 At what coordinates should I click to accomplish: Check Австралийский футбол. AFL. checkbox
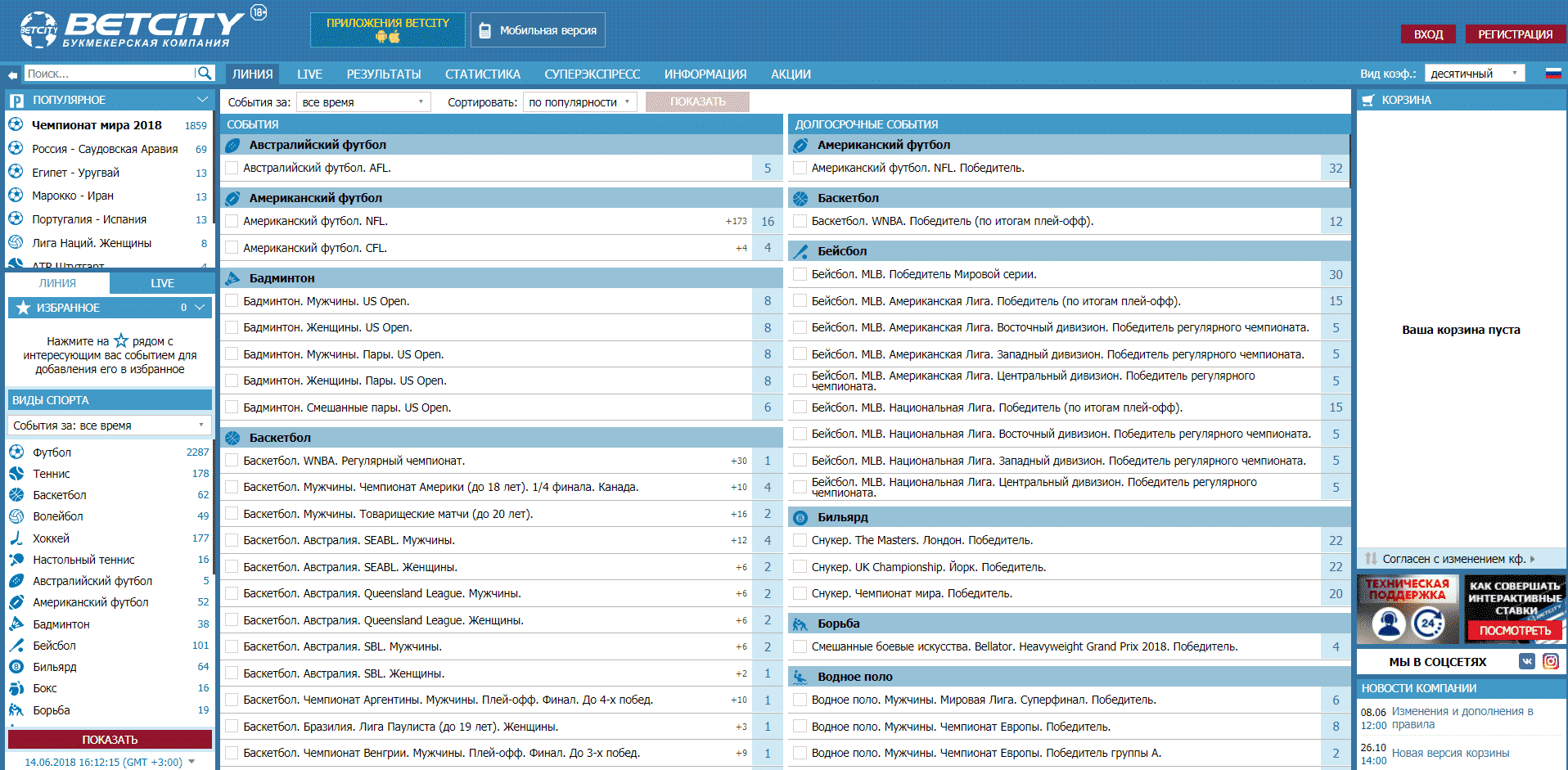[232, 168]
